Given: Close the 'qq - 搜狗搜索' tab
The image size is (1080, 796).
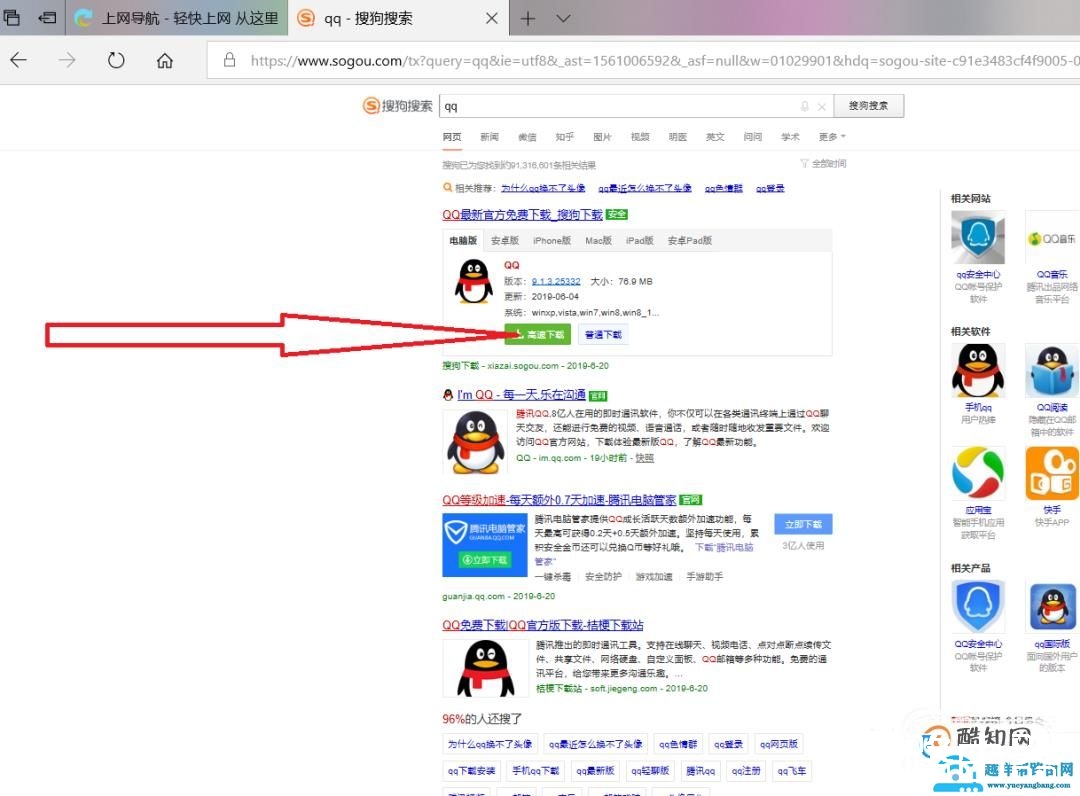Looking at the screenshot, I should (x=492, y=19).
